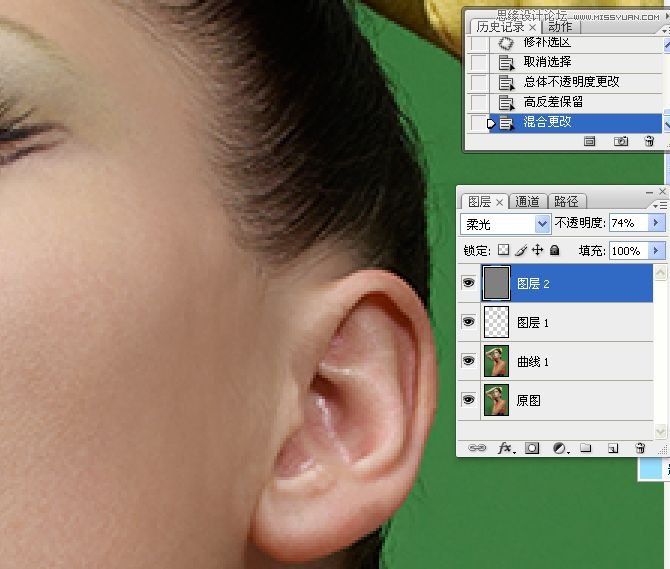Switch to the 动作 tab

(x=560, y=27)
